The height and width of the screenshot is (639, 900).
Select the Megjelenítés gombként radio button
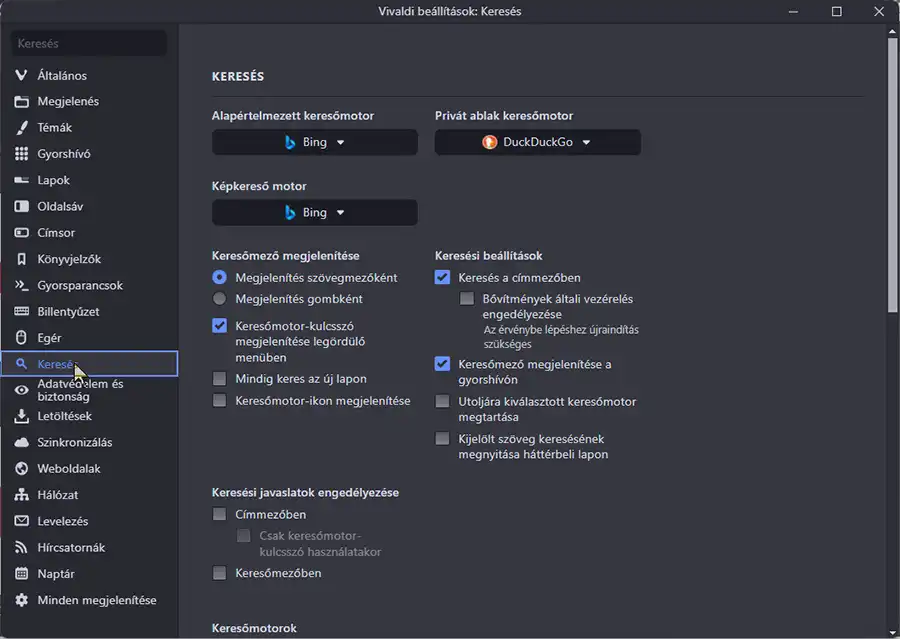pos(220,299)
